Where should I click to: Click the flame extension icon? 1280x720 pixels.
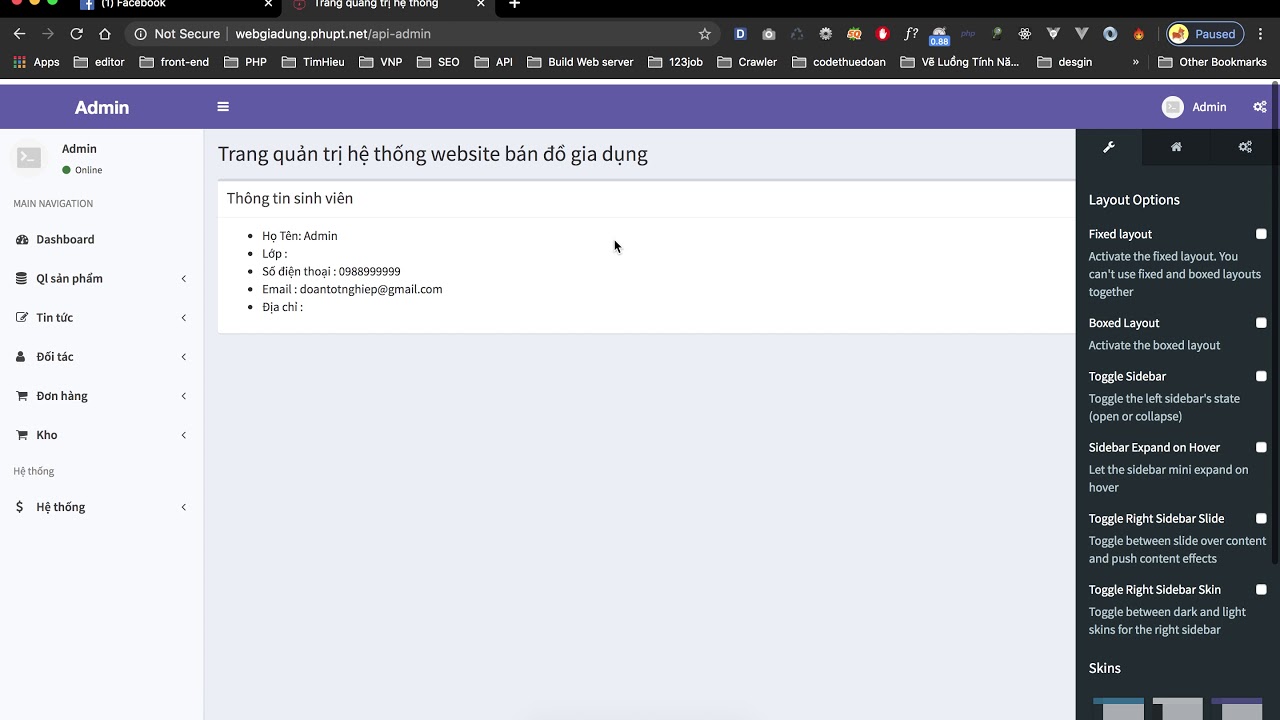click(x=1138, y=34)
